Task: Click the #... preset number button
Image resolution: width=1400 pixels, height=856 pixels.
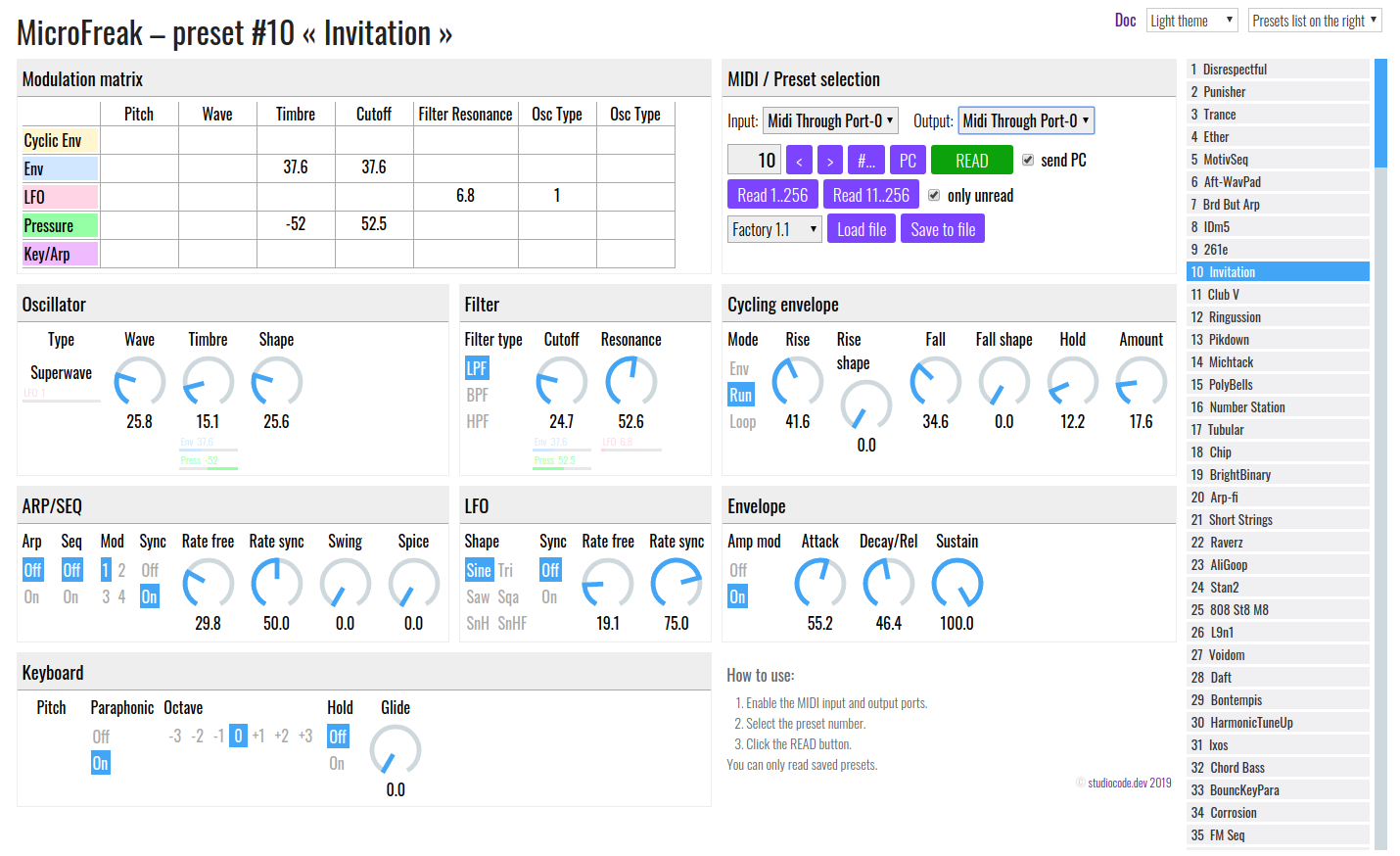Action: pos(866,161)
